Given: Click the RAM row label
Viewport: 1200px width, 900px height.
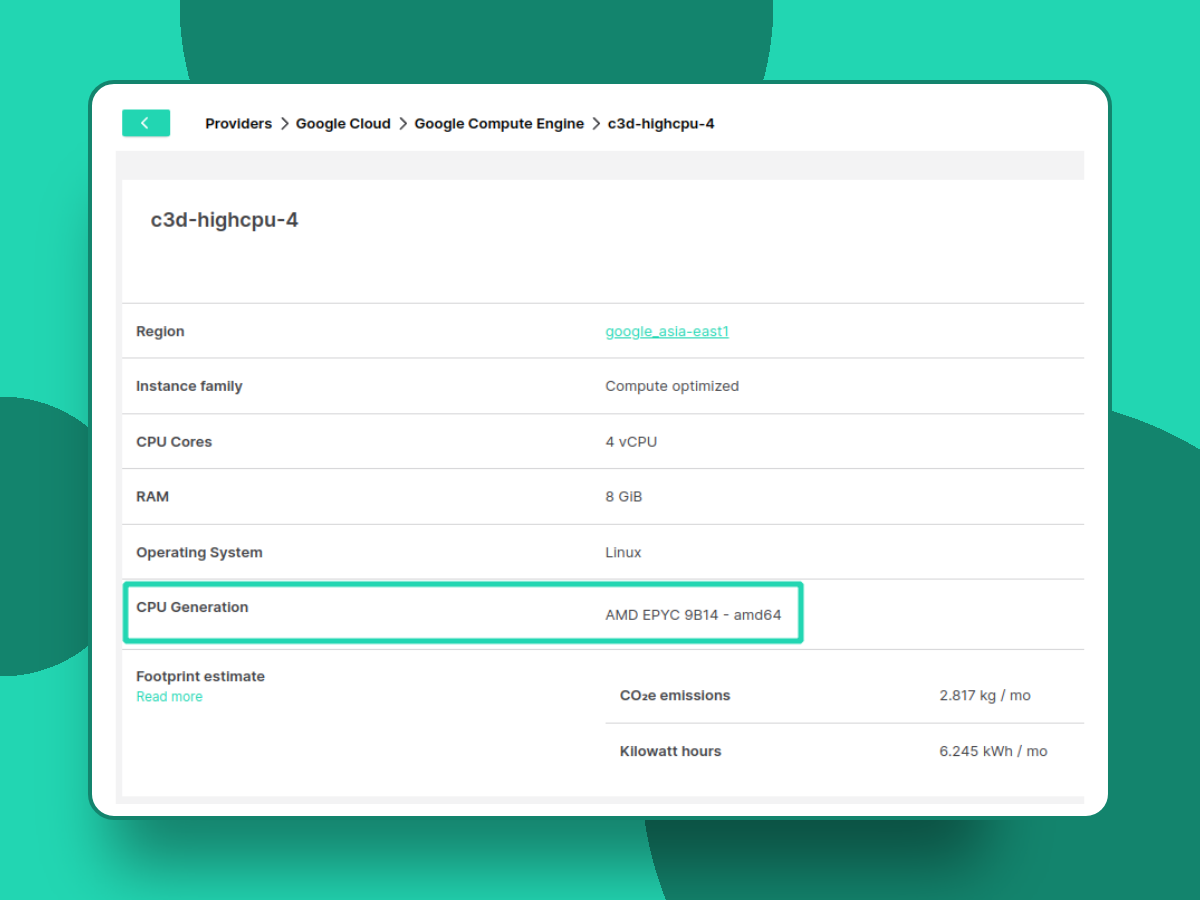Looking at the screenshot, I should click(152, 497).
